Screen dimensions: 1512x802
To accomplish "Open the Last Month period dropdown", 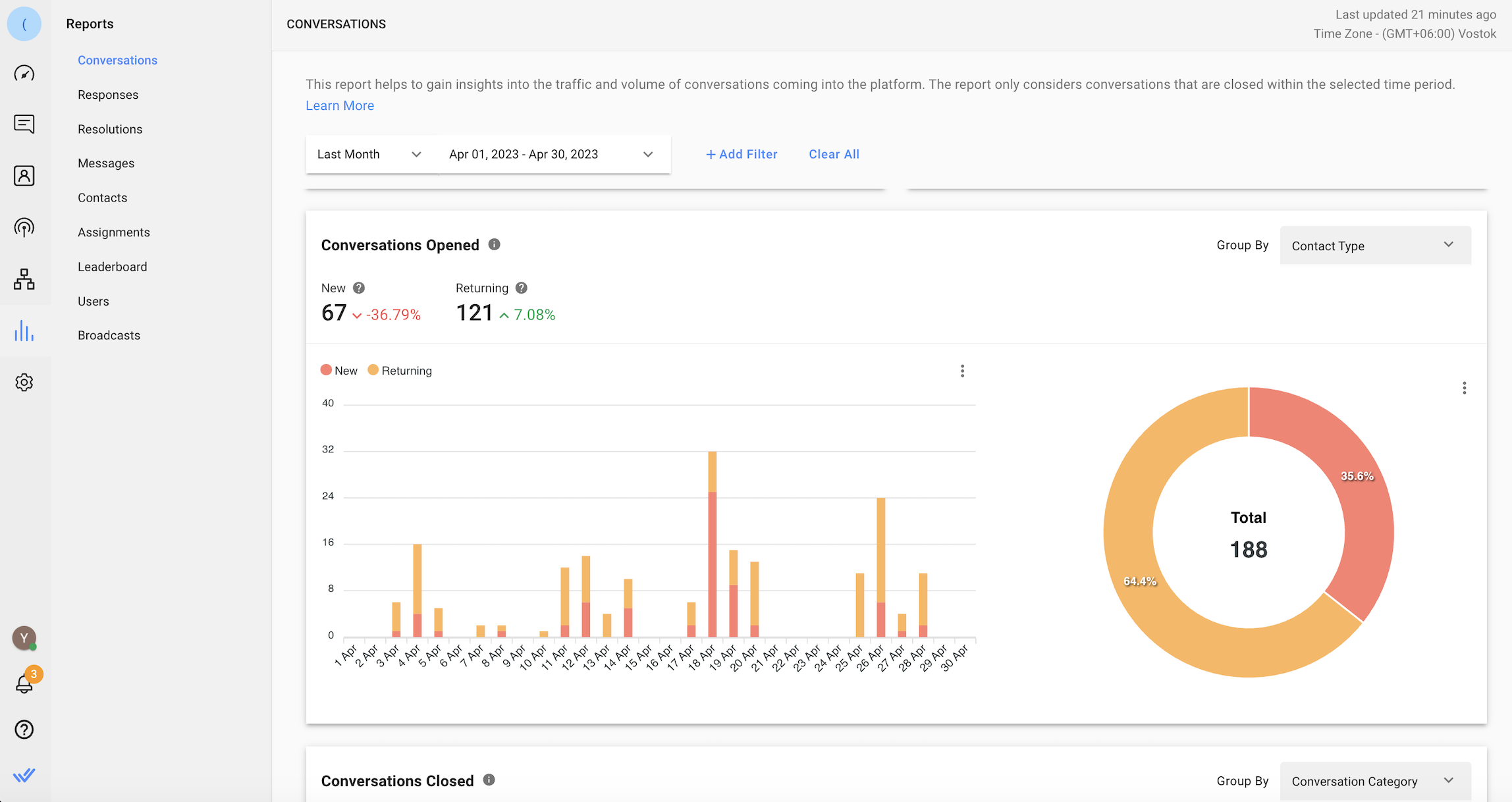I will point(369,154).
